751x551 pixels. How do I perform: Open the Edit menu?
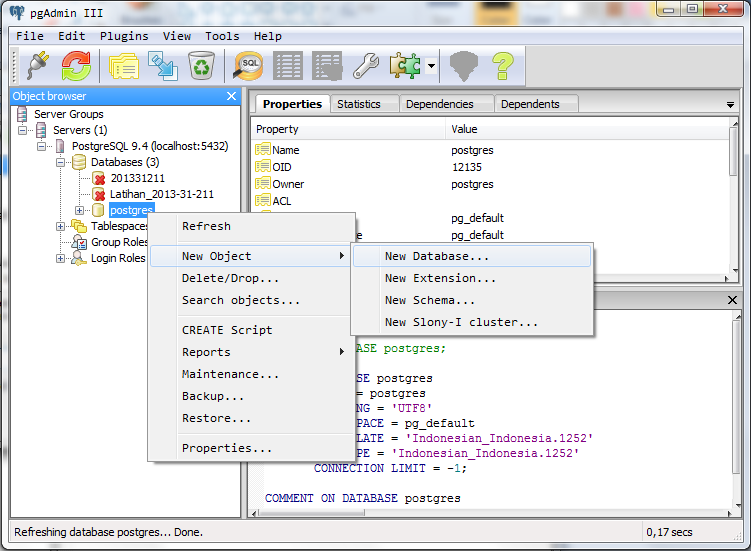pyautogui.click(x=71, y=36)
